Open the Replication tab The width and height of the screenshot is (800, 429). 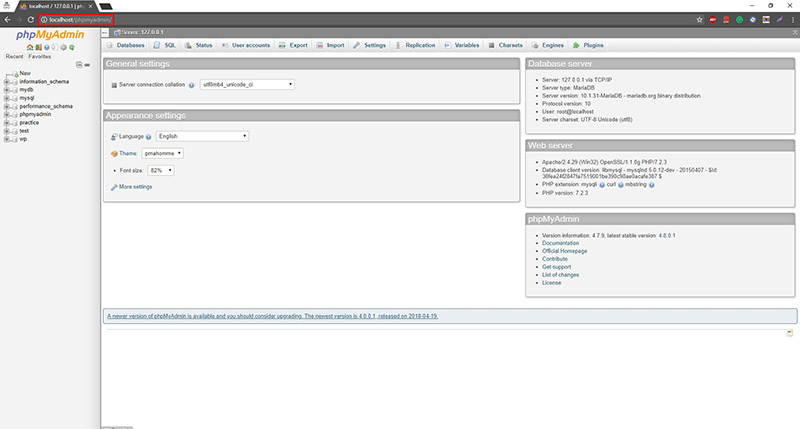pos(415,45)
